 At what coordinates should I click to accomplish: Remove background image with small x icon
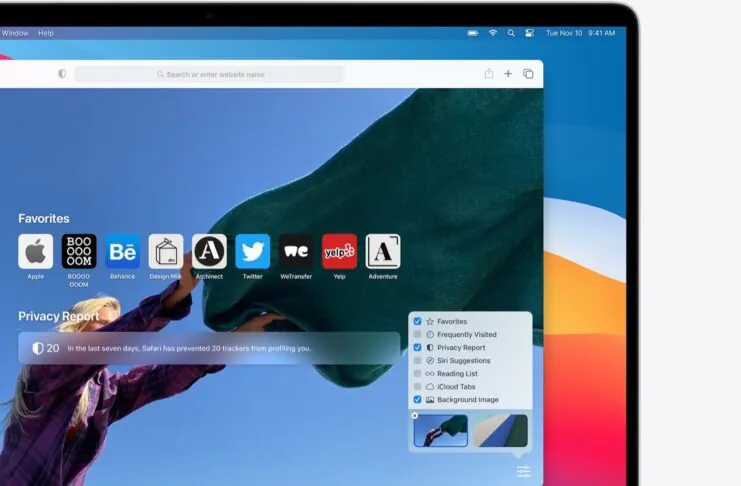[414, 416]
